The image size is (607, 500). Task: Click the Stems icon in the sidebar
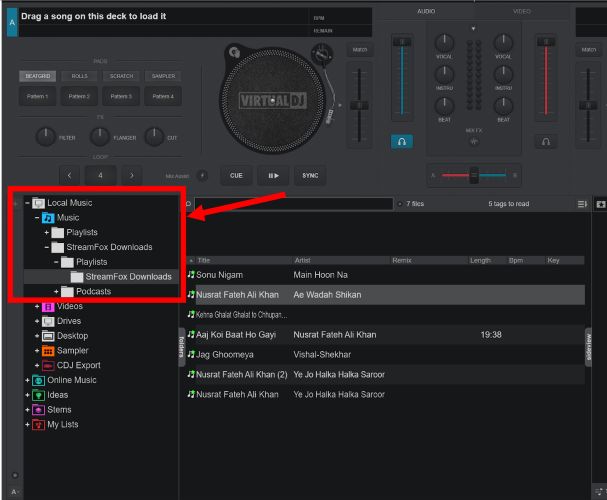tap(38, 410)
